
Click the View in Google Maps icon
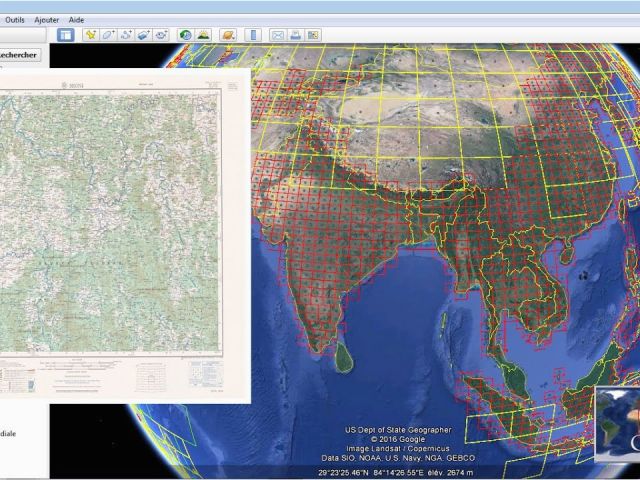tap(313, 35)
